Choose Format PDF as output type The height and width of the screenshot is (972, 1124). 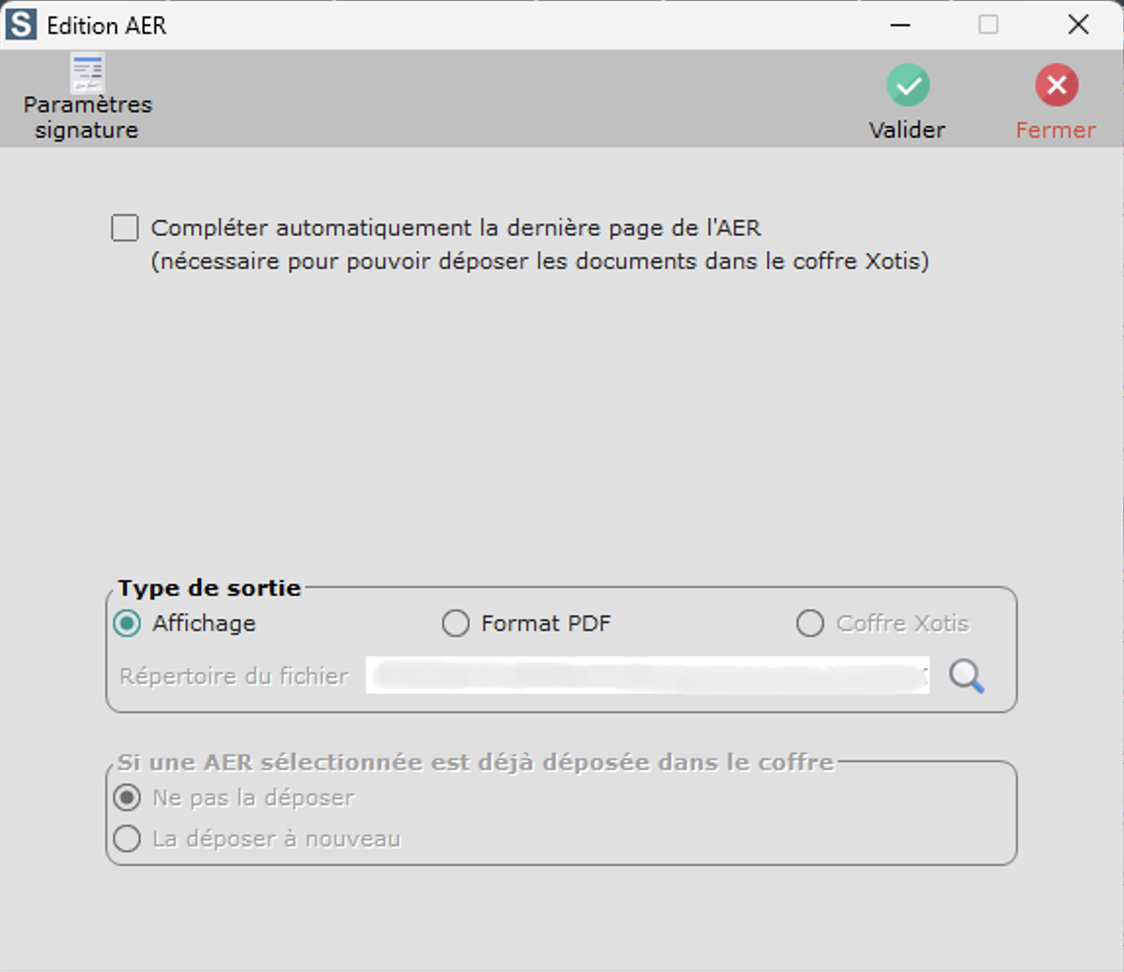455,624
